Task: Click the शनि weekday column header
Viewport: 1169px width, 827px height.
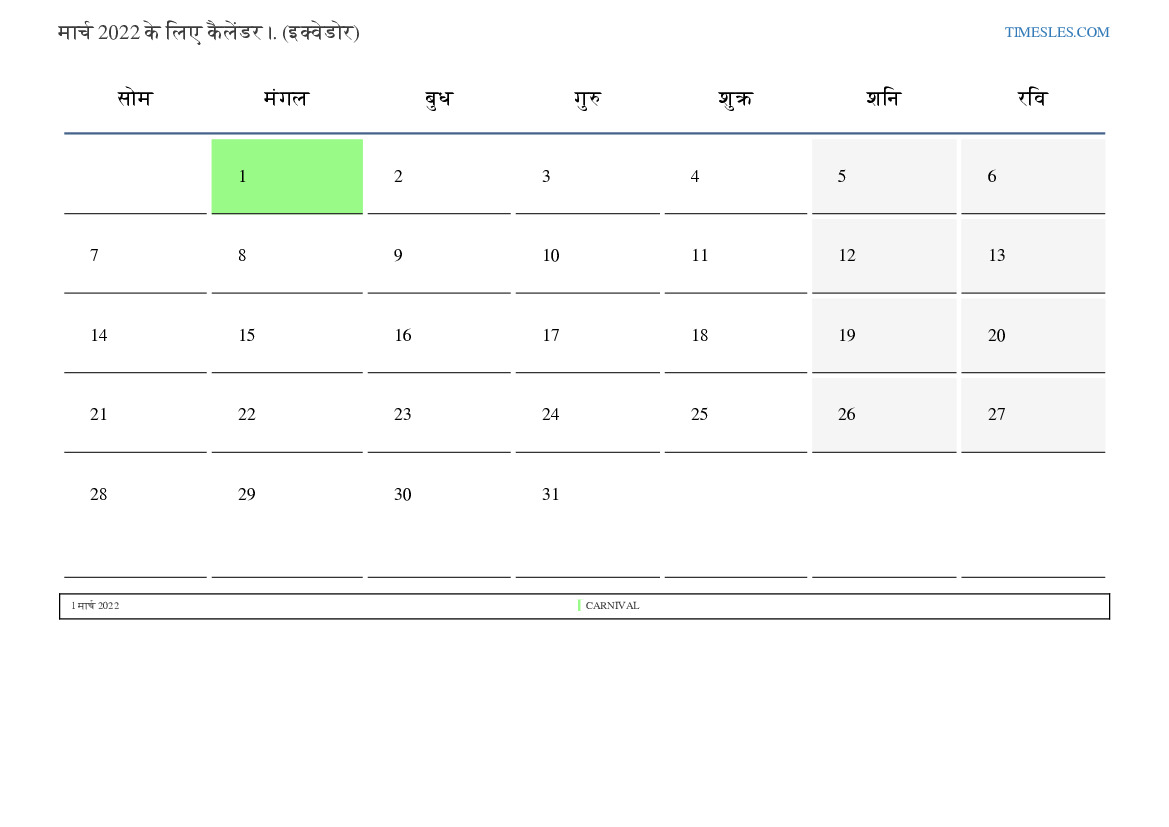Action: click(883, 98)
